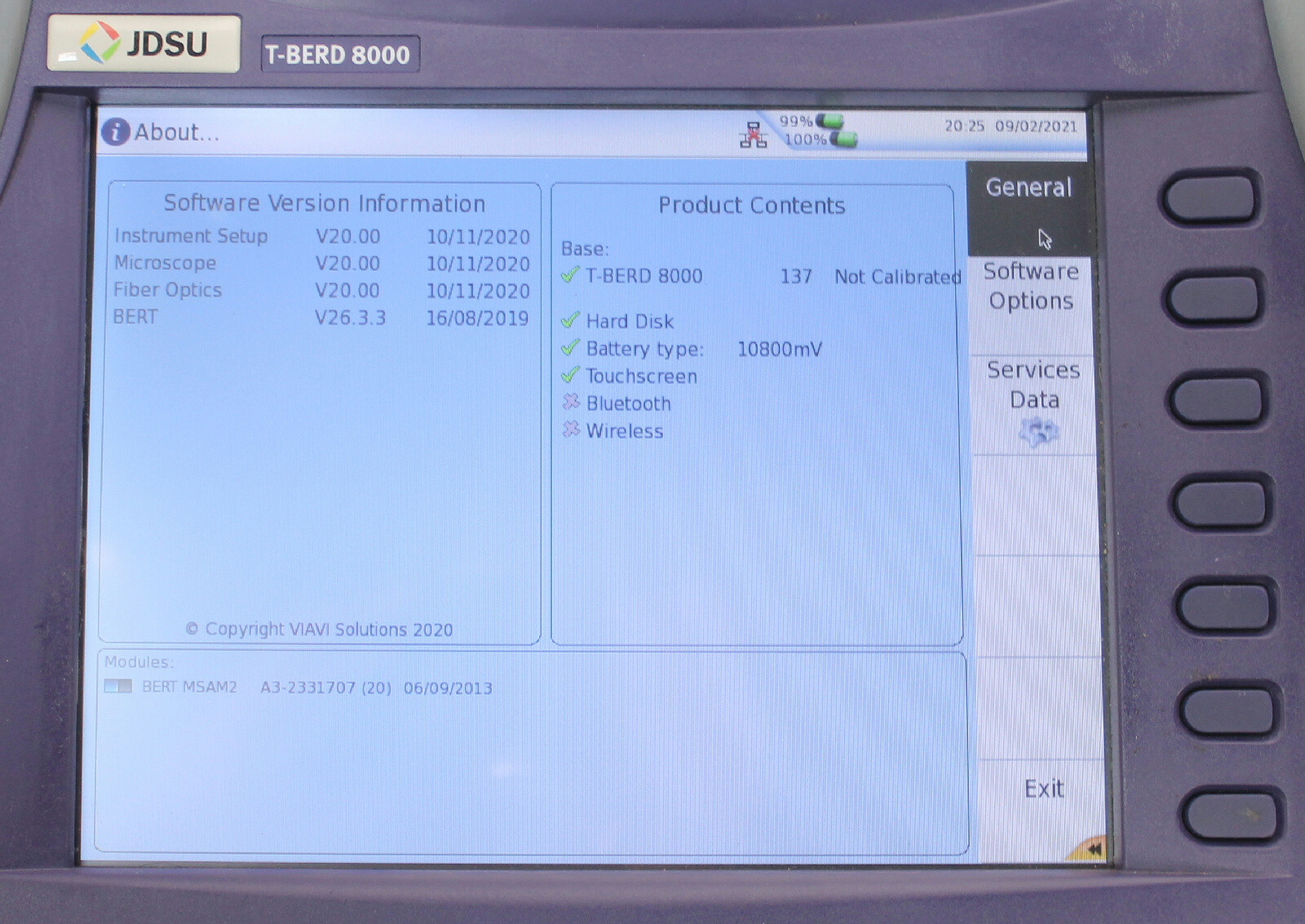Click the Touchscreen green checkmark
Image resolution: width=1305 pixels, height=924 pixels.
coord(570,375)
